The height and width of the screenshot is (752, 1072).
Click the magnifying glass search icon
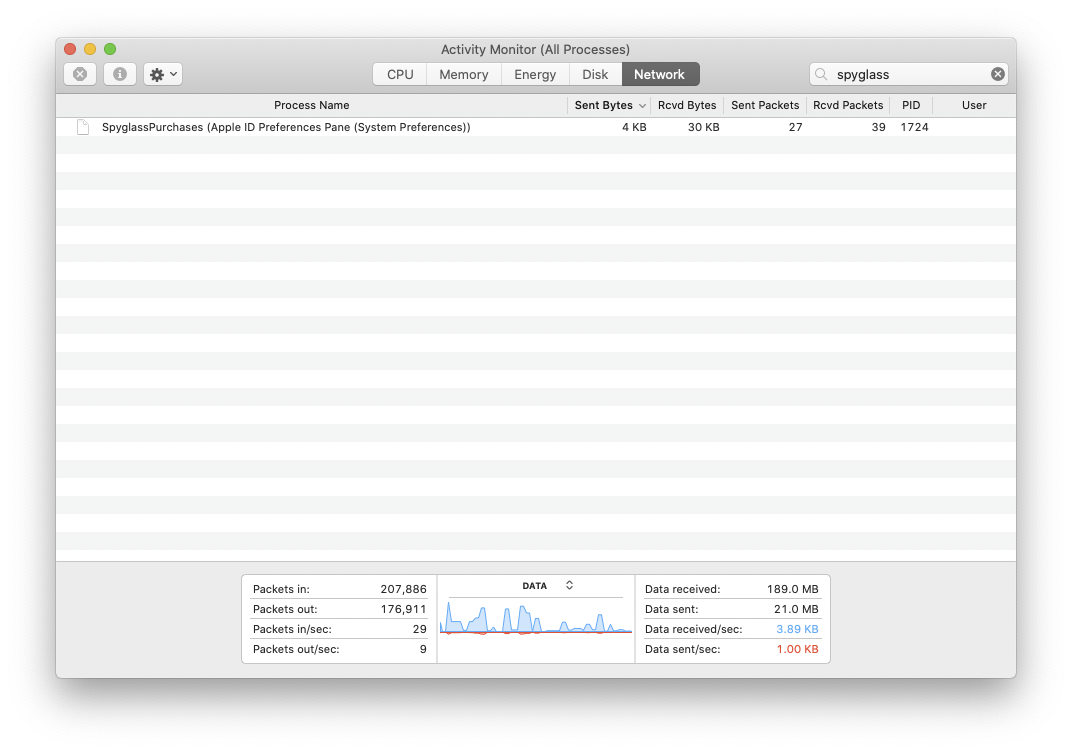(821, 74)
